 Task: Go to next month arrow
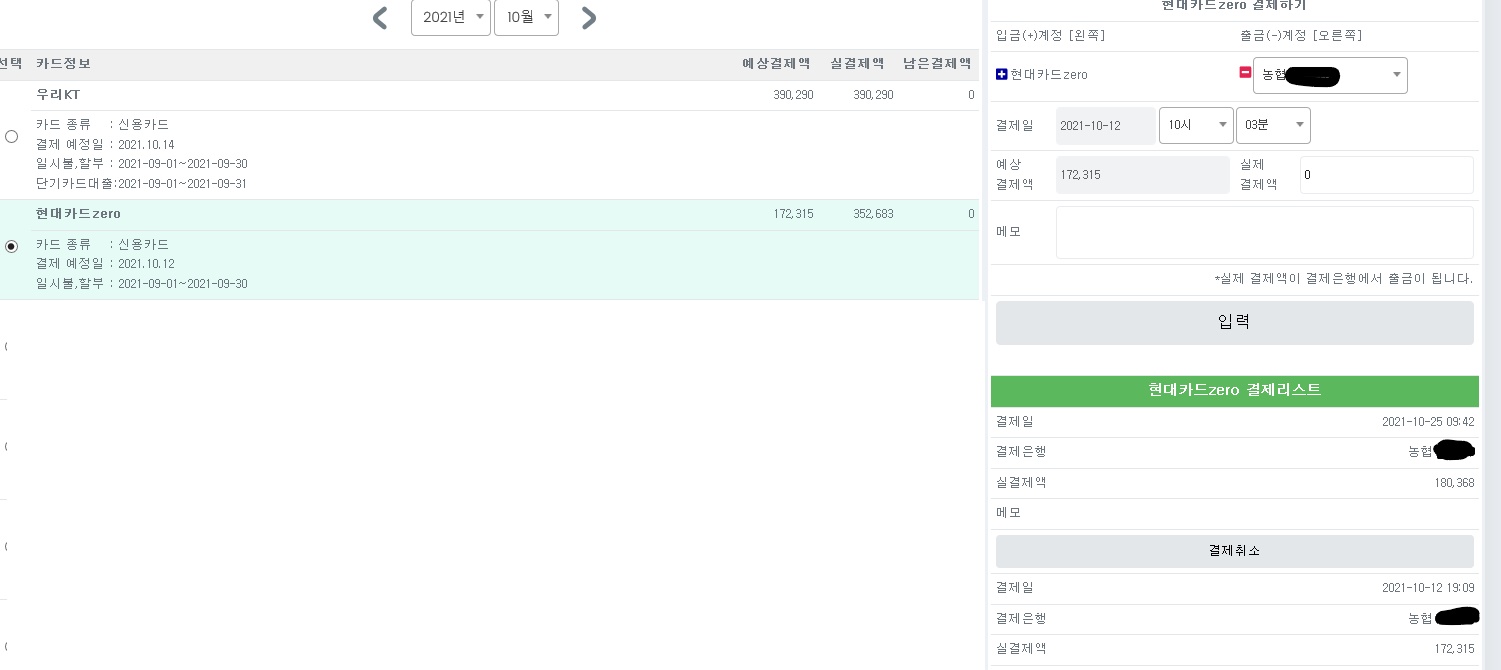click(x=589, y=18)
